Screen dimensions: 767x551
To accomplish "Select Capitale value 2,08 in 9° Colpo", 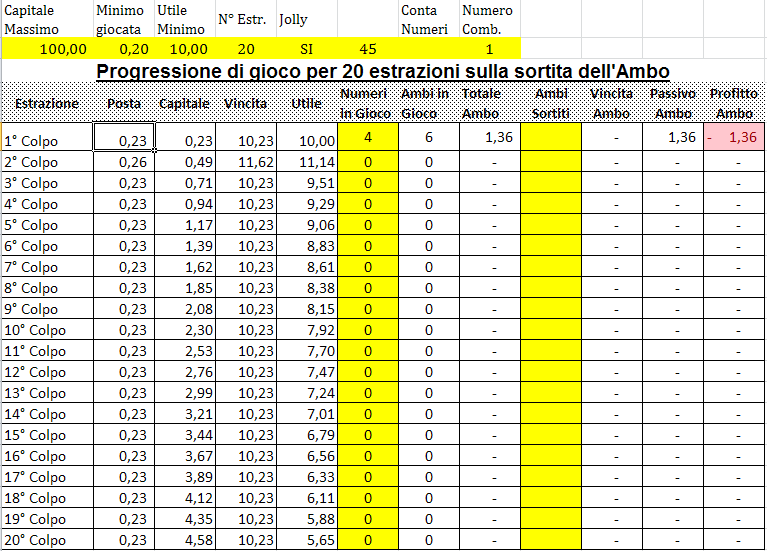I will pos(185,309).
